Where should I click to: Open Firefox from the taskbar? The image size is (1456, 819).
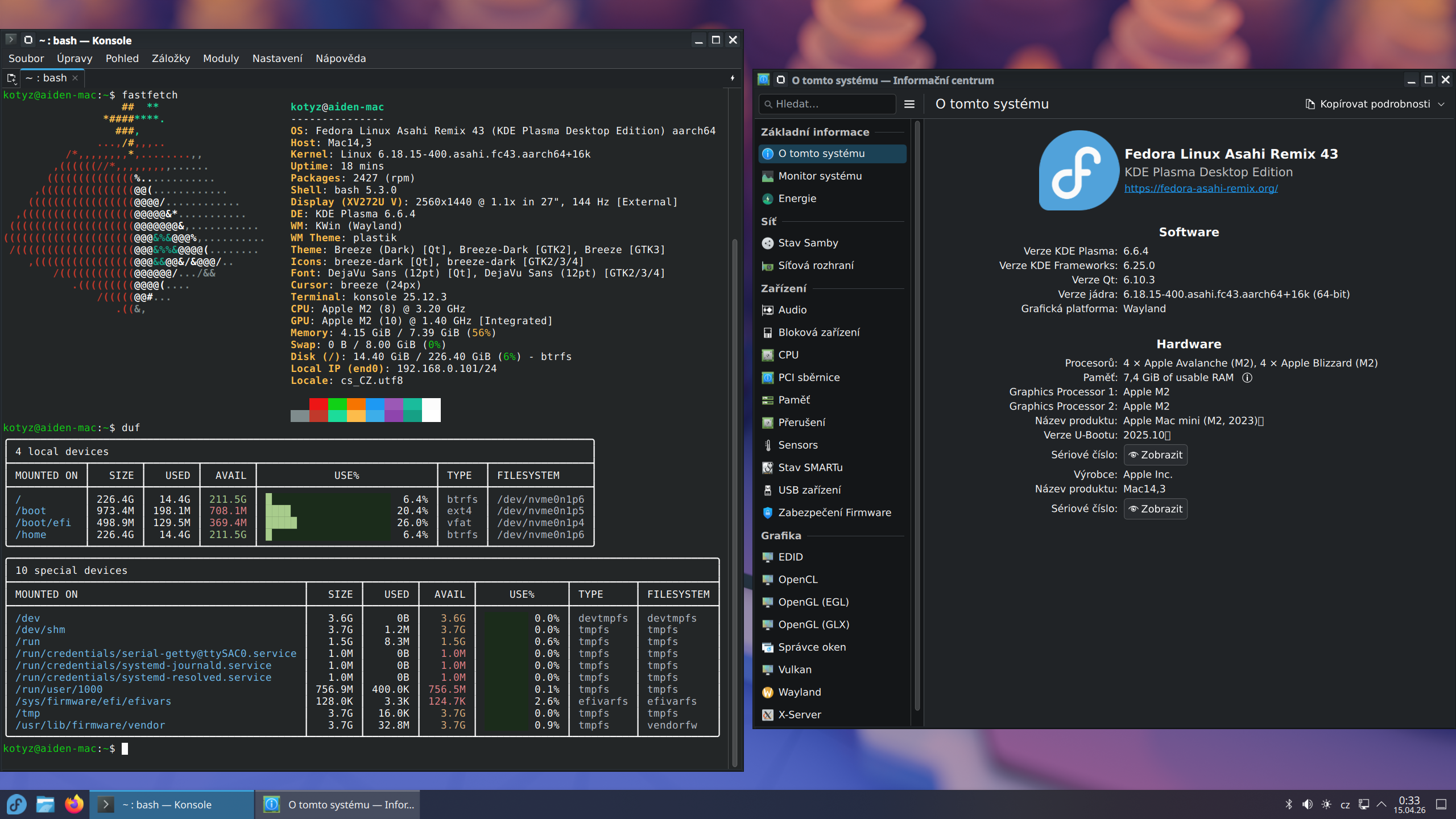coord(74,804)
